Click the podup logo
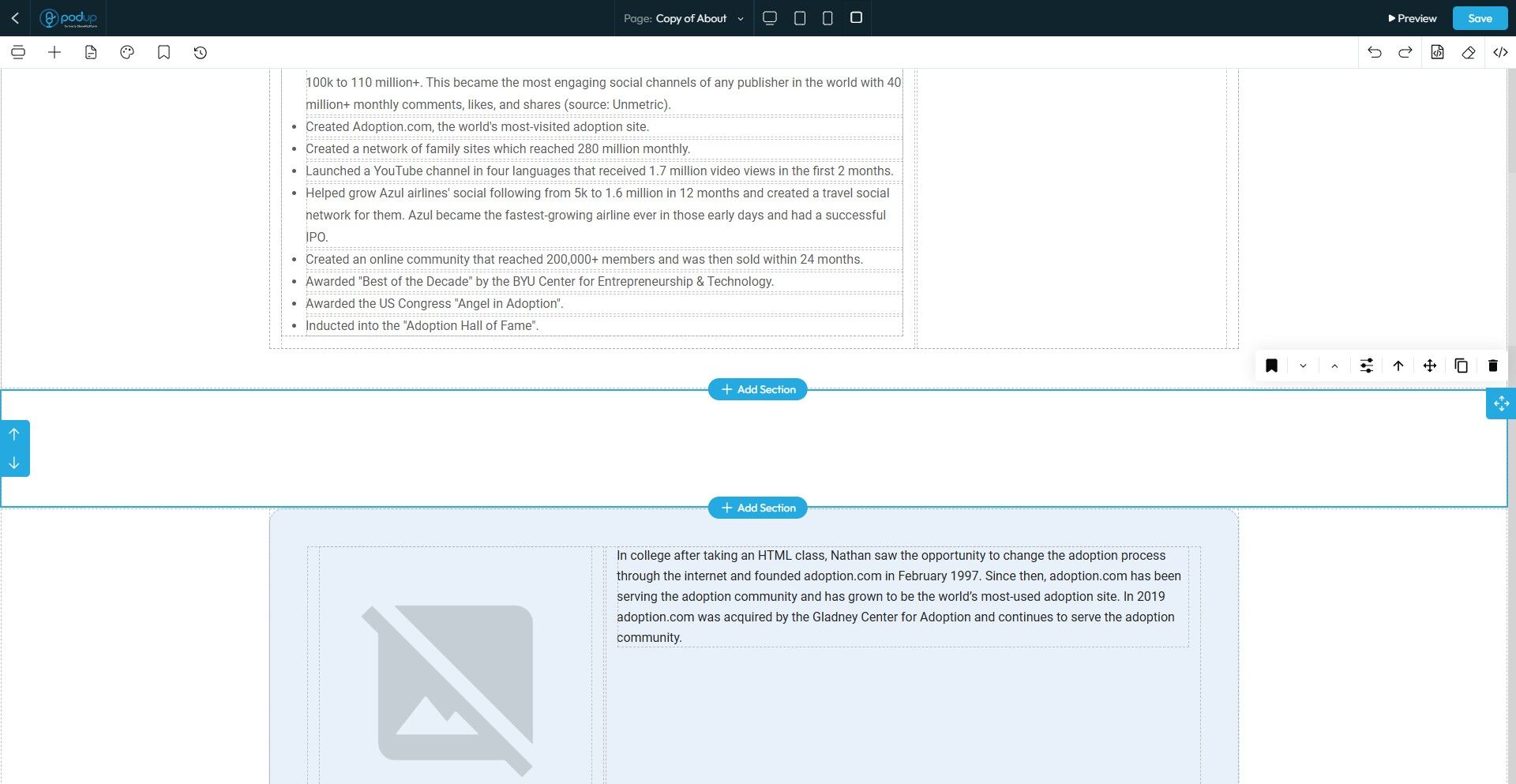 pyautogui.click(x=69, y=18)
